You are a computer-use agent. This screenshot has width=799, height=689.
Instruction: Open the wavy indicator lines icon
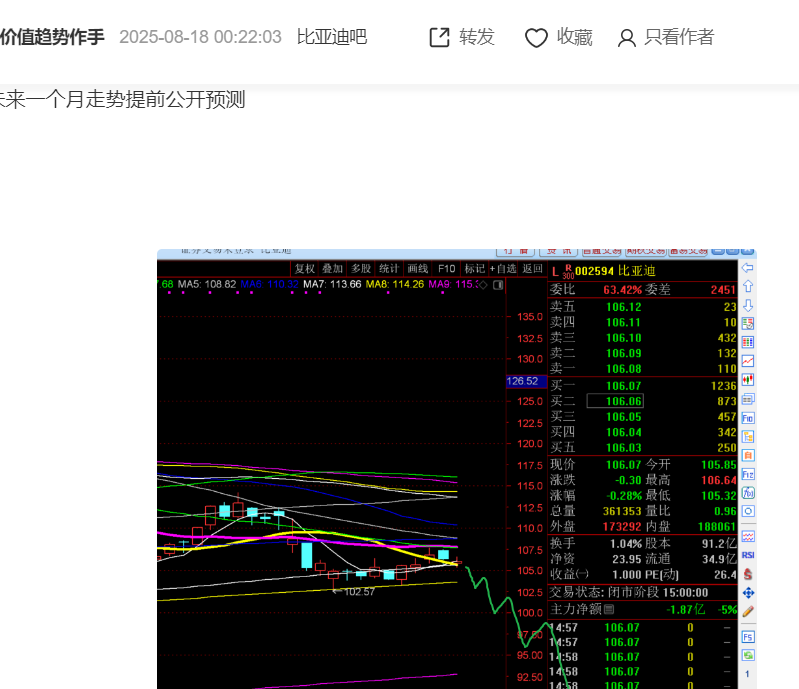pos(748,536)
